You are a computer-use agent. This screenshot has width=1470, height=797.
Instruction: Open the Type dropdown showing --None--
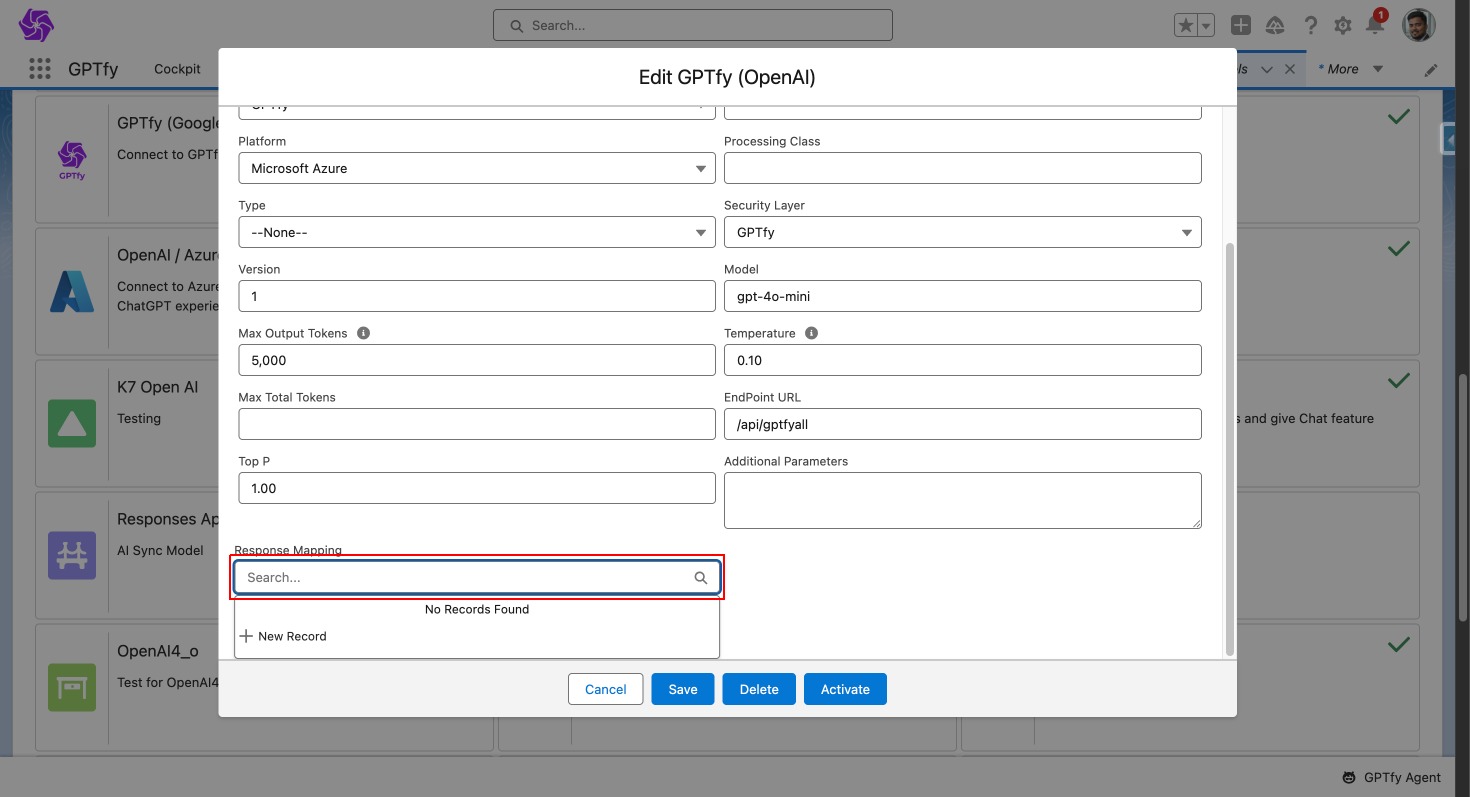click(477, 233)
